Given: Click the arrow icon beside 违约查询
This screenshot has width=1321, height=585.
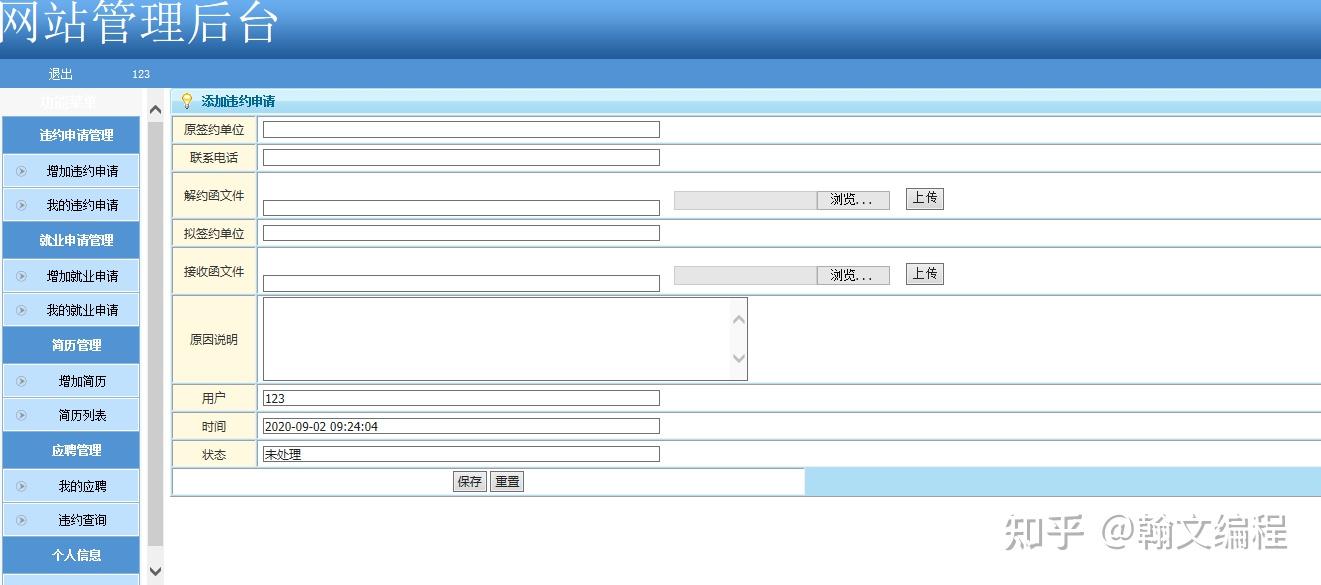Looking at the screenshot, I should (22, 519).
